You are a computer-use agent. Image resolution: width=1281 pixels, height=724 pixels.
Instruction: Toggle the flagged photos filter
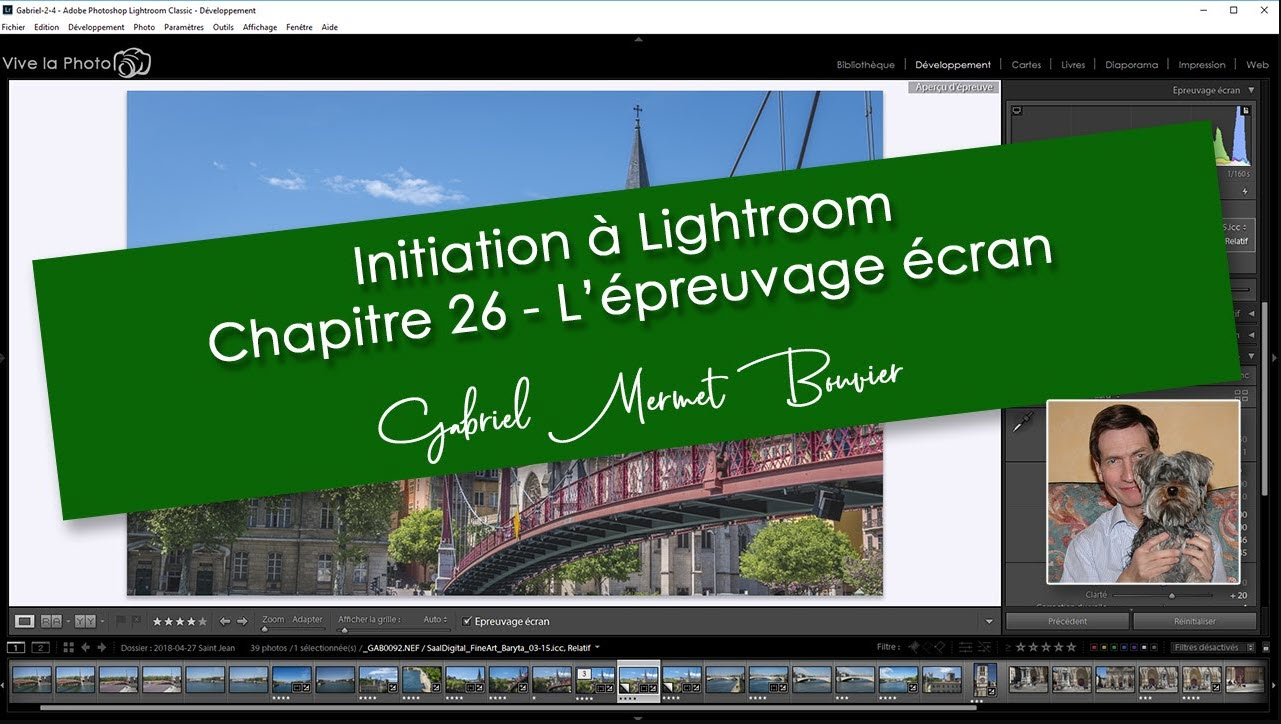coord(913,647)
